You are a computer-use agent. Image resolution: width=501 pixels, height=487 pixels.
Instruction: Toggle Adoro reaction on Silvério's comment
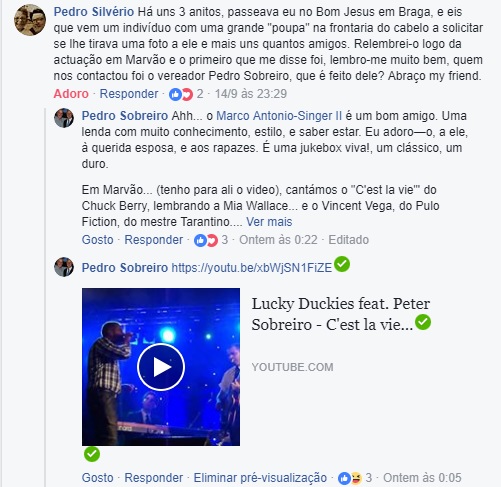pyautogui.click(x=71, y=94)
